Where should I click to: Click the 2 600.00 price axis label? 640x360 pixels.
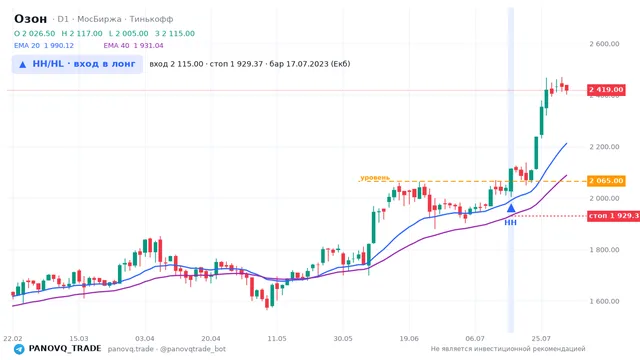[x=604, y=44]
